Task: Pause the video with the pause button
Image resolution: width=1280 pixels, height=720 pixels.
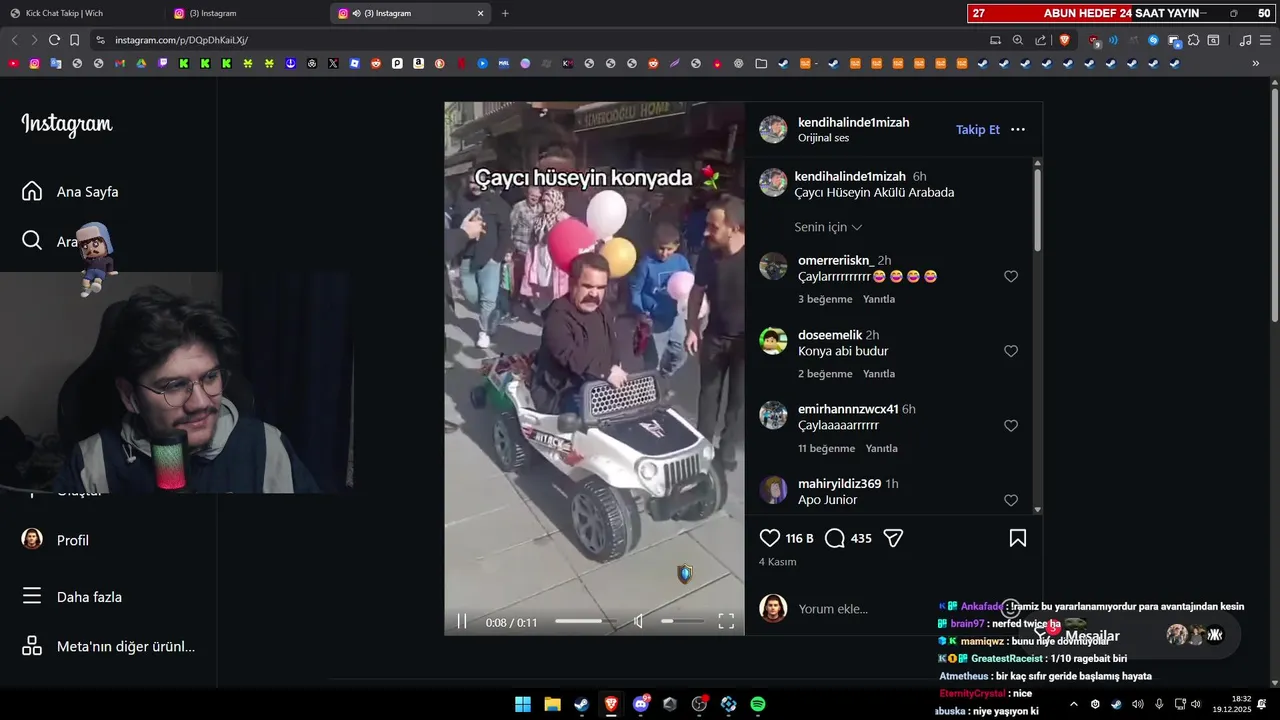Action: (462, 621)
